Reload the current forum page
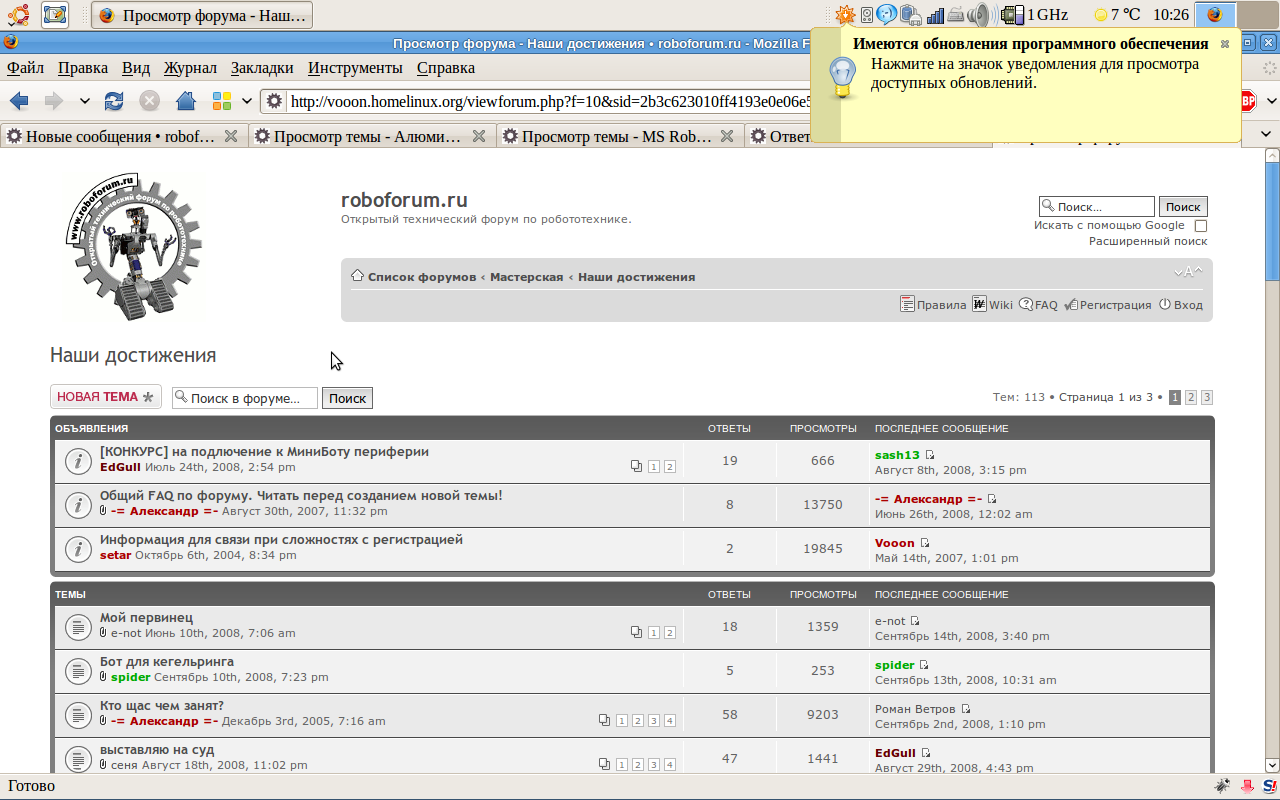The width and height of the screenshot is (1280, 800). coord(115,101)
